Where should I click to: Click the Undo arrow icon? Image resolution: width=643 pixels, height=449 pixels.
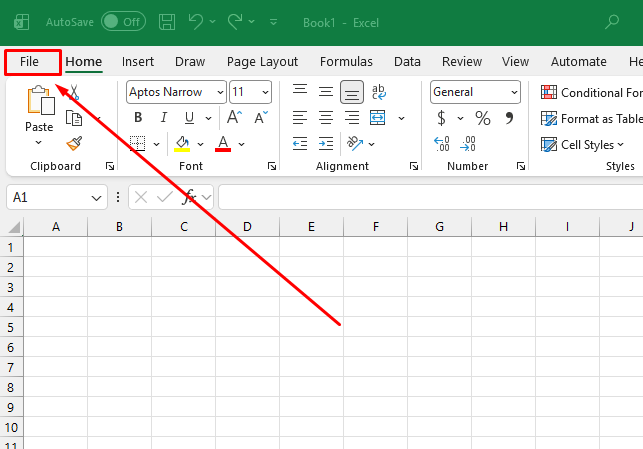(196, 22)
